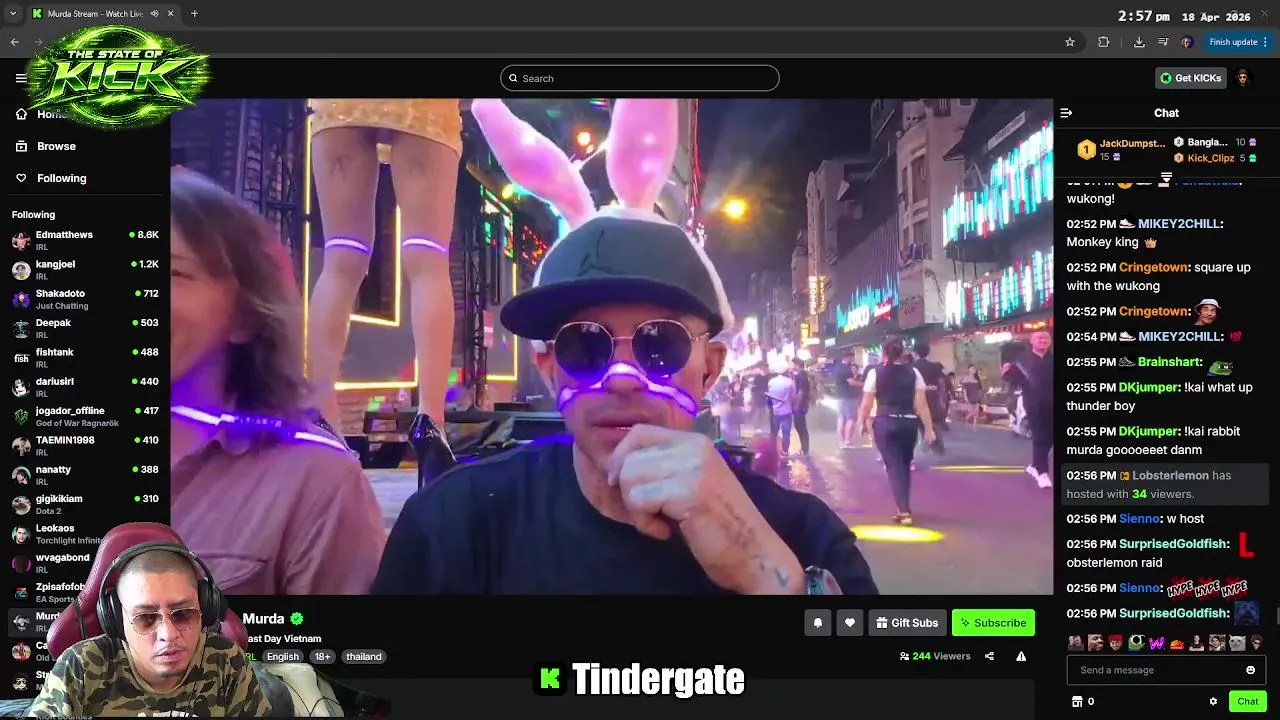Click the green Chat send button
The height and width of the screenshot is (720, 1280).
1247,701
